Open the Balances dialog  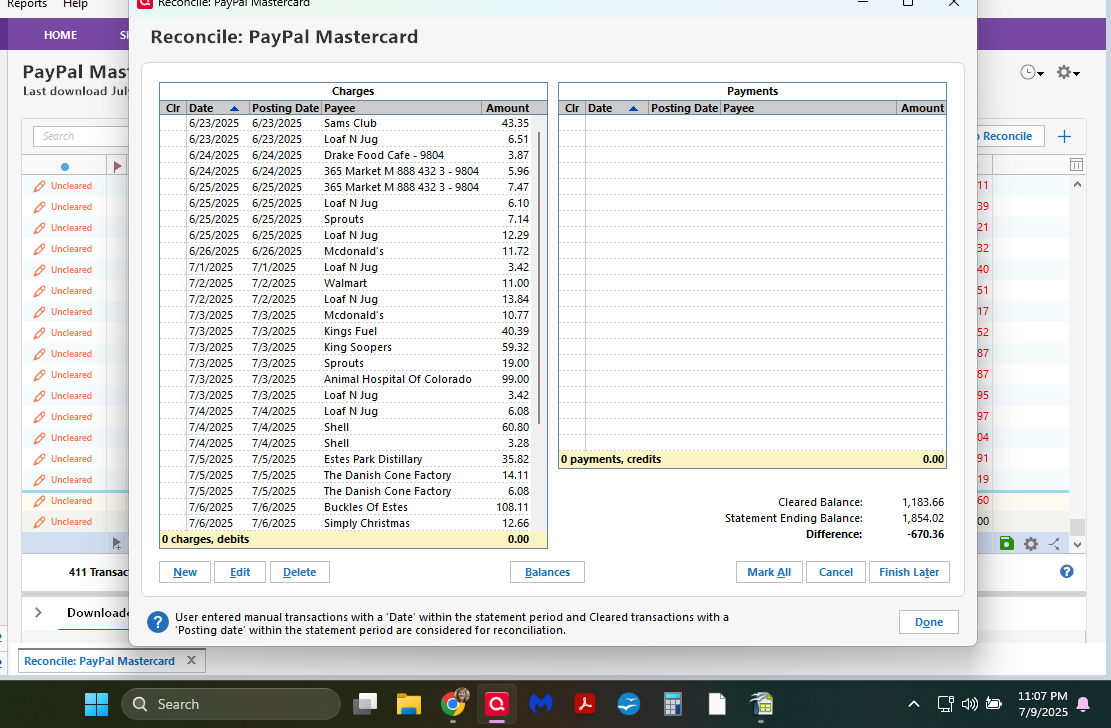(547, 572)
